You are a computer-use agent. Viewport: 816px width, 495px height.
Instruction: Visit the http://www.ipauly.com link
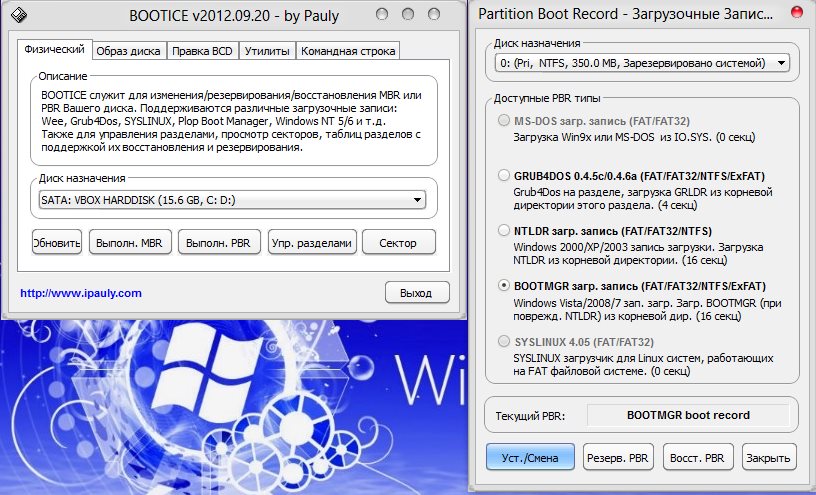(x=81, y=293)
